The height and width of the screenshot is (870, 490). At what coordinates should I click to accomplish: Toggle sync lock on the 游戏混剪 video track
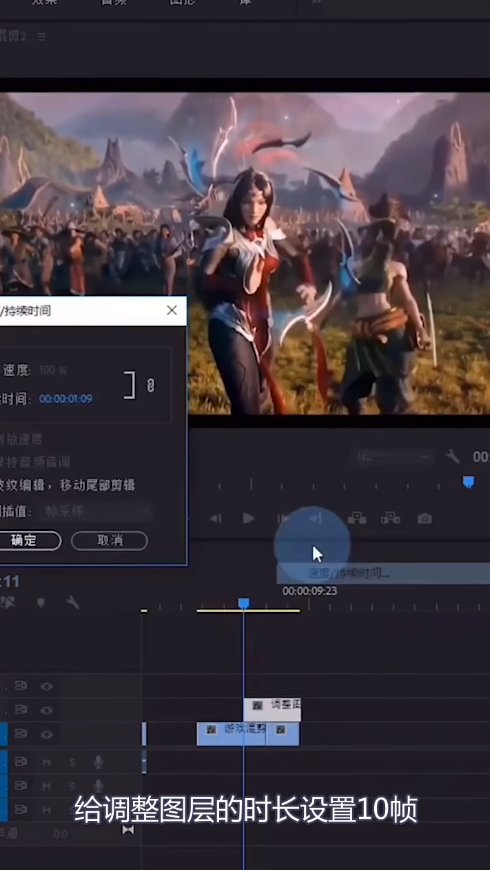tap(21, 734)
